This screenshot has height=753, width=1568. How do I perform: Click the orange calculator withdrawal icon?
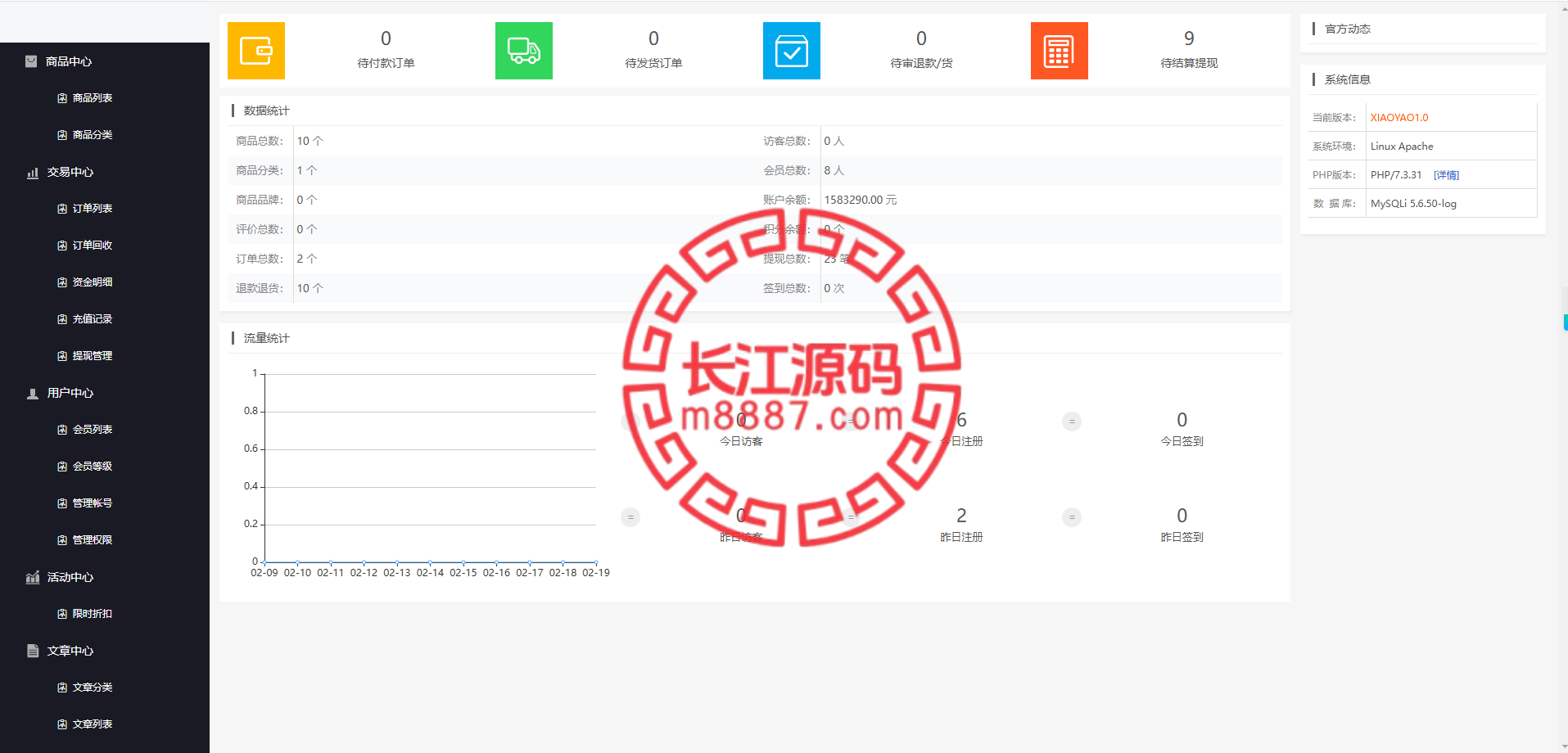point(1060,51)
